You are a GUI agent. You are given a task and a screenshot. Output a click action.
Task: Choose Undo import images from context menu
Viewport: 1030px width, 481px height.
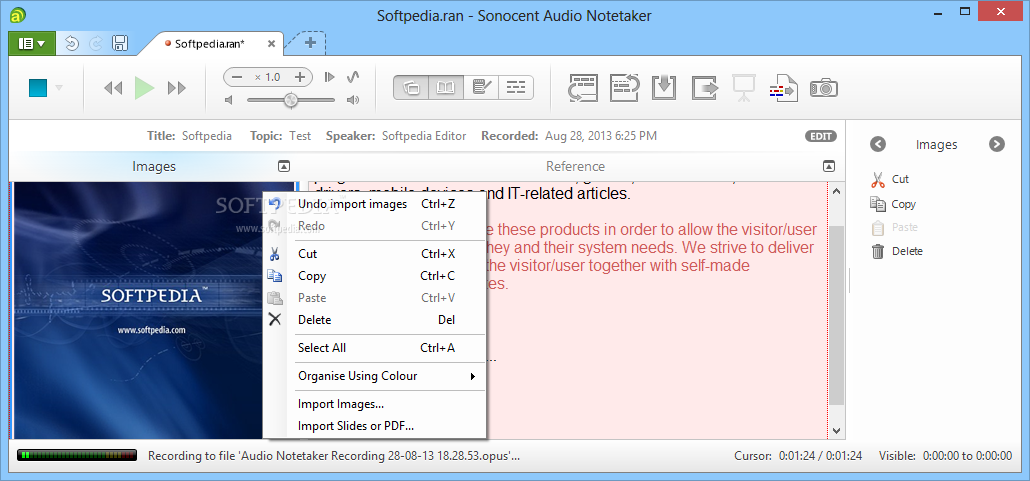click(x=374, y=204)
